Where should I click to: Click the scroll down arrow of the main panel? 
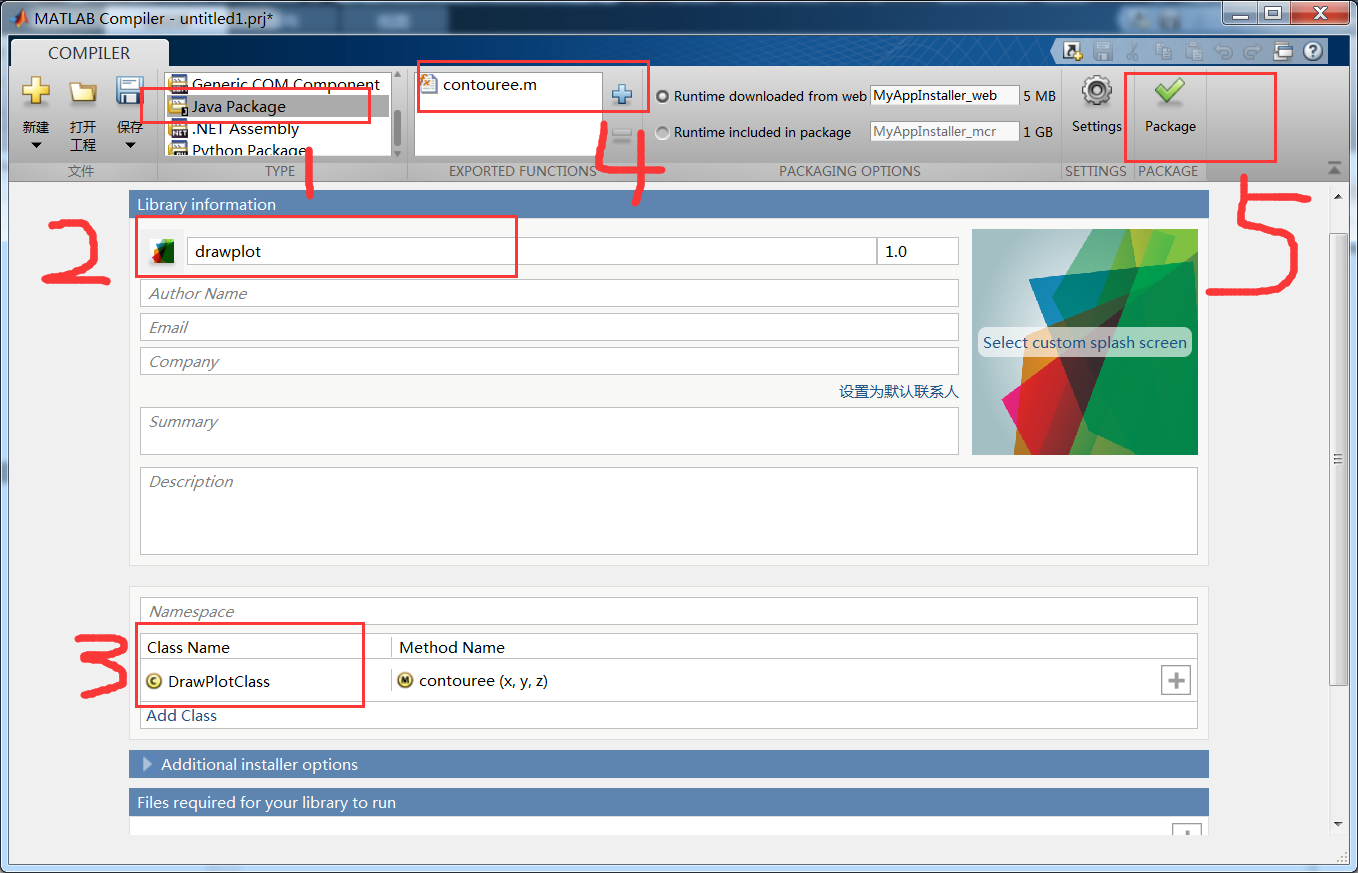point(1338,825)
